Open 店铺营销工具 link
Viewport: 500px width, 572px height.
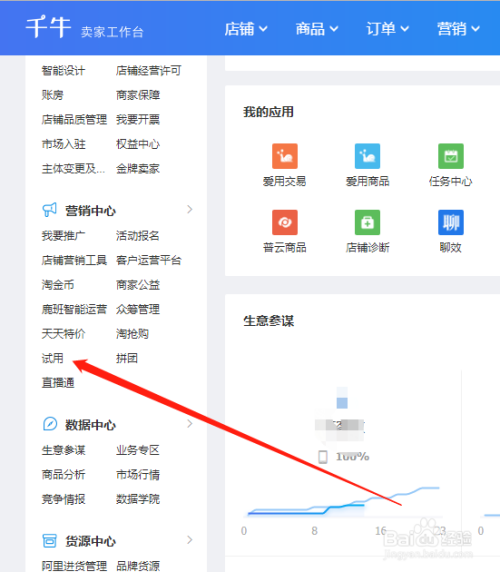pyautogui.click(x=74, y=260)
